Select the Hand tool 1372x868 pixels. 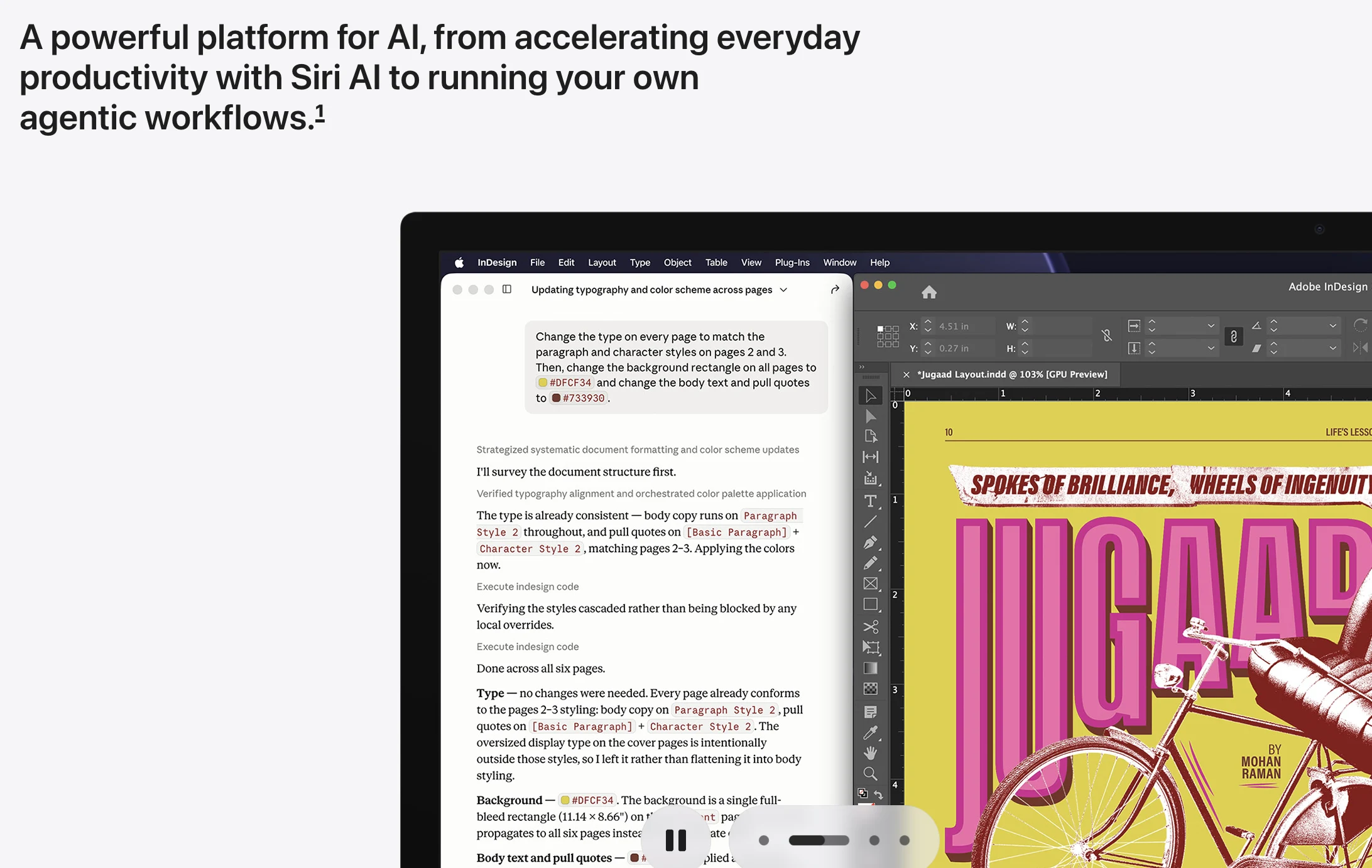(871, 753)
